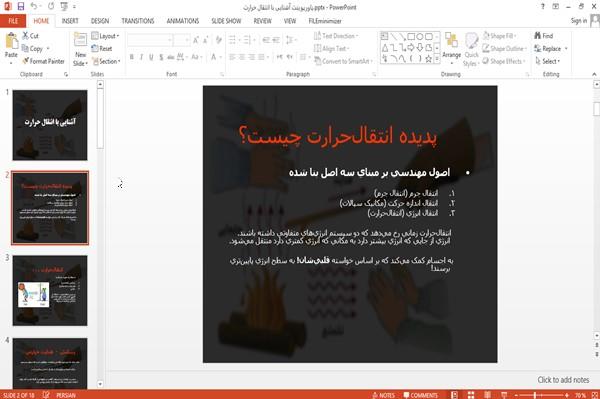Open Align Text dropdown

click(x=331, y=49)
